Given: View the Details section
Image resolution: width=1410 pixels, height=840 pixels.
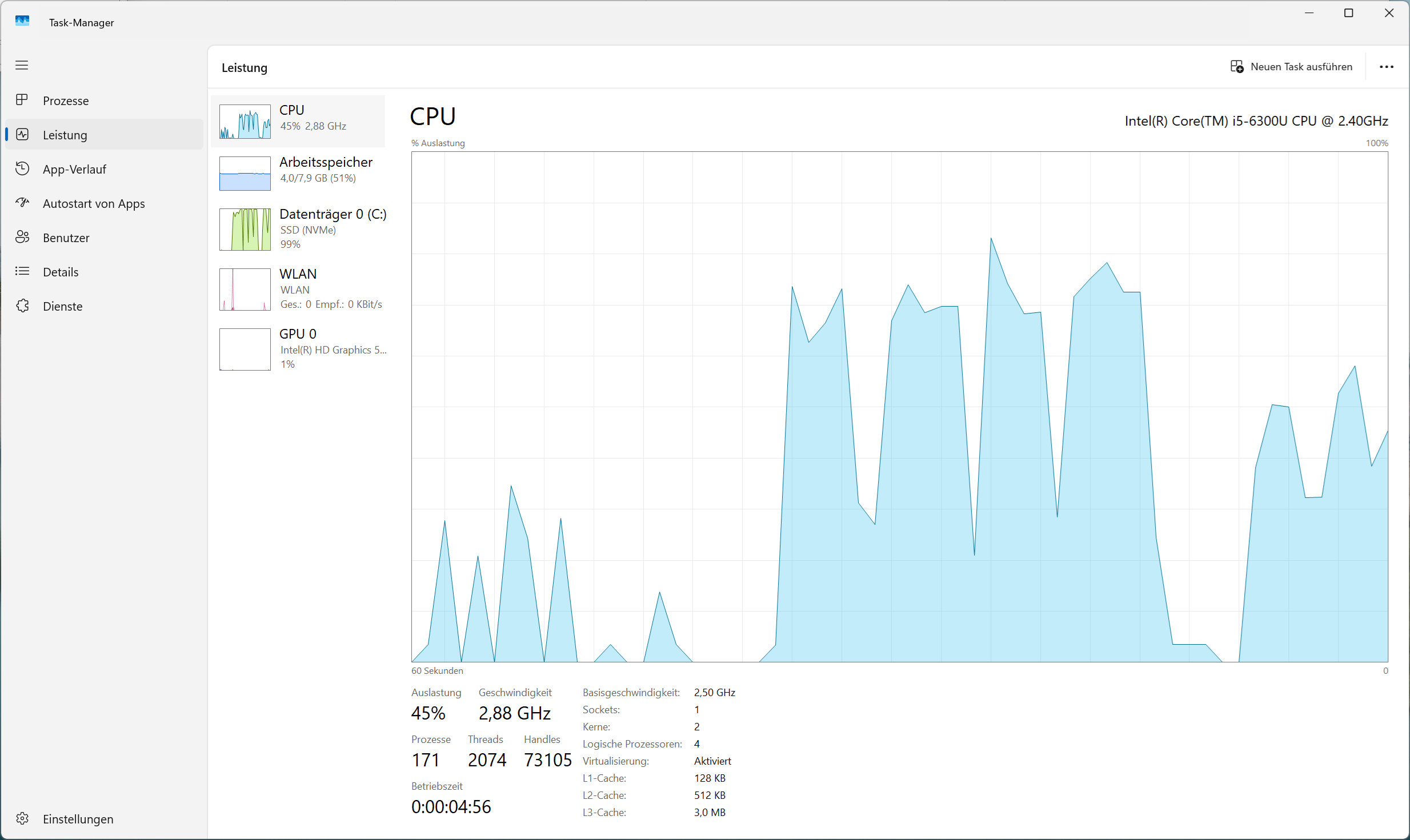Looking at the screenshot, I should (x=61, y=272).
